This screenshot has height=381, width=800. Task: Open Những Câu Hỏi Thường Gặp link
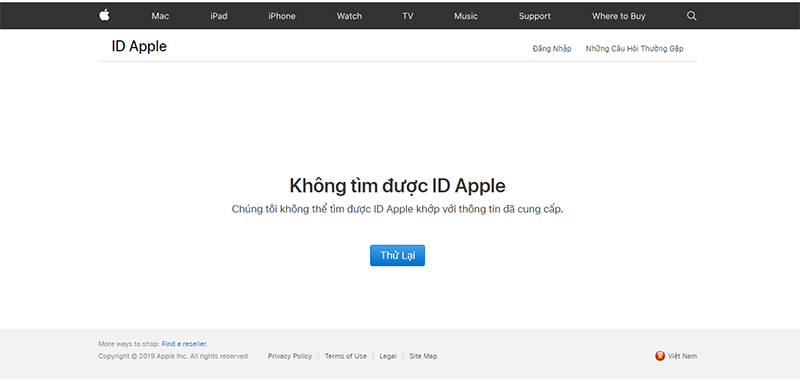pos(634,49)
